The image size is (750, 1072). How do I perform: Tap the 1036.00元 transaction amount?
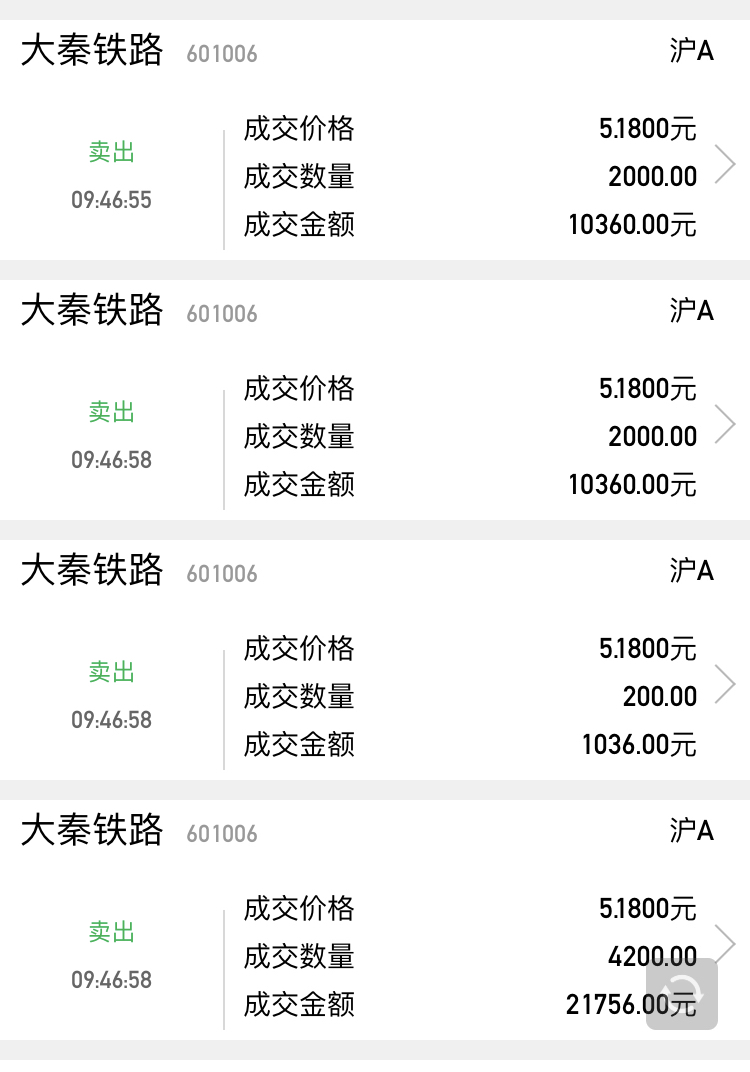coord(639,745)
